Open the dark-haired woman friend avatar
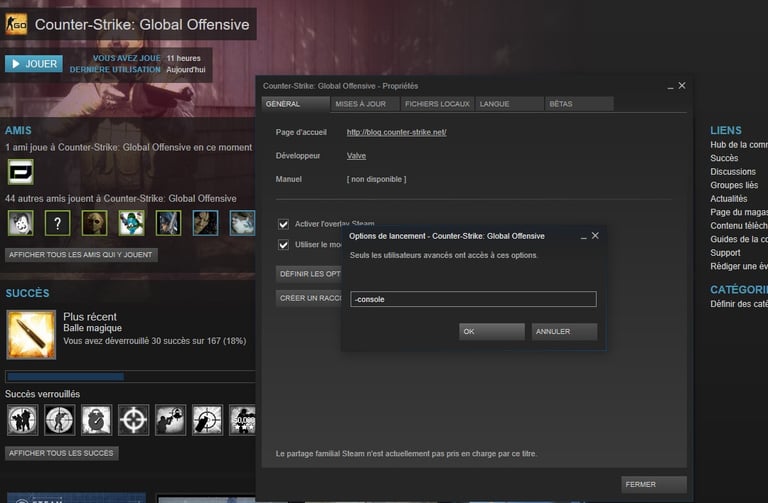Screen dimensions: 768x503 [x=205, y=223]
